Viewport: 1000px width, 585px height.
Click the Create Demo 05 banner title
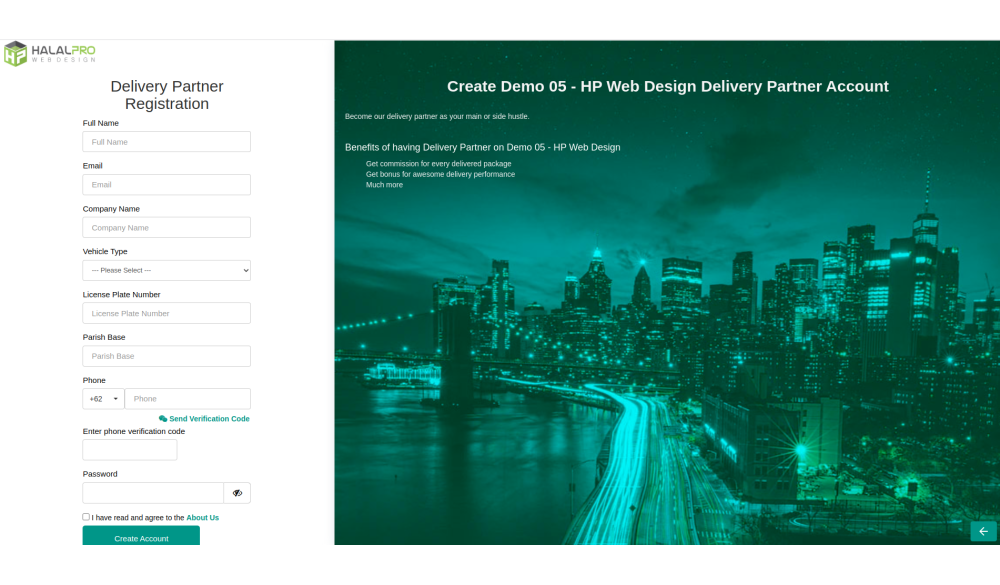point(667,87)
